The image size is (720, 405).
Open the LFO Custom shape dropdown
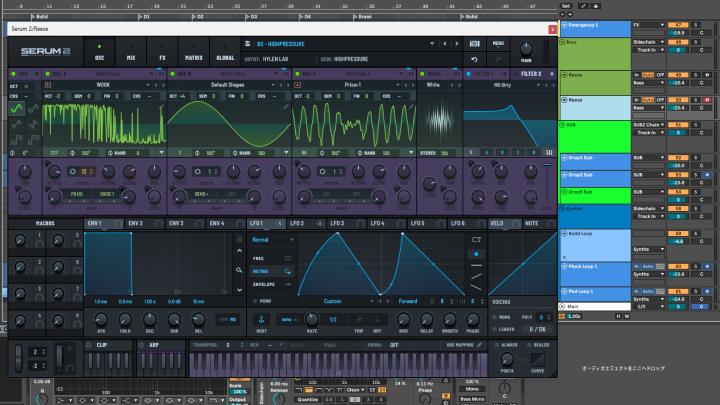(372, 301)
